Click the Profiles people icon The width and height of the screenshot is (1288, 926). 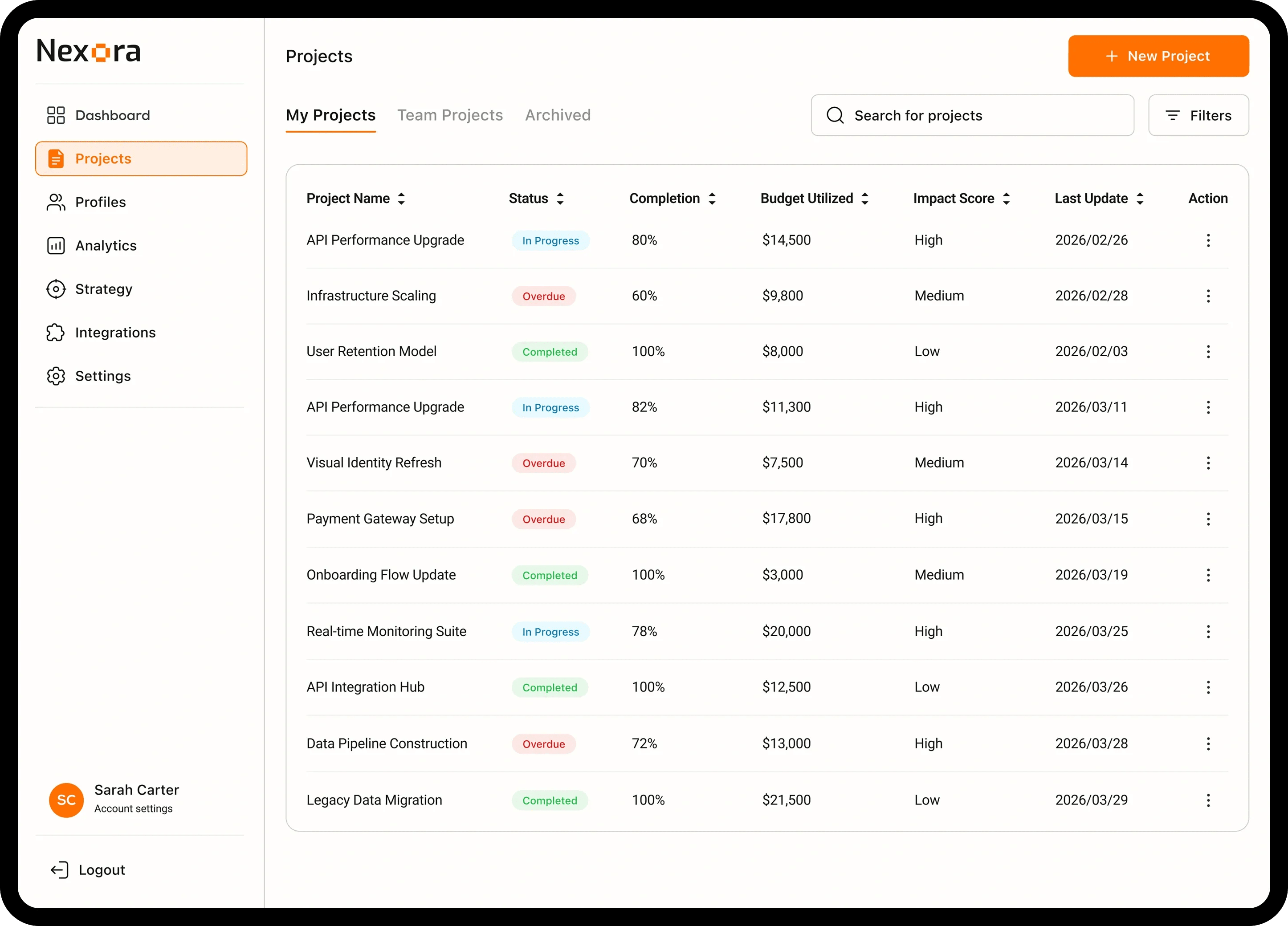pyautogui.click(x=56, y=202)
